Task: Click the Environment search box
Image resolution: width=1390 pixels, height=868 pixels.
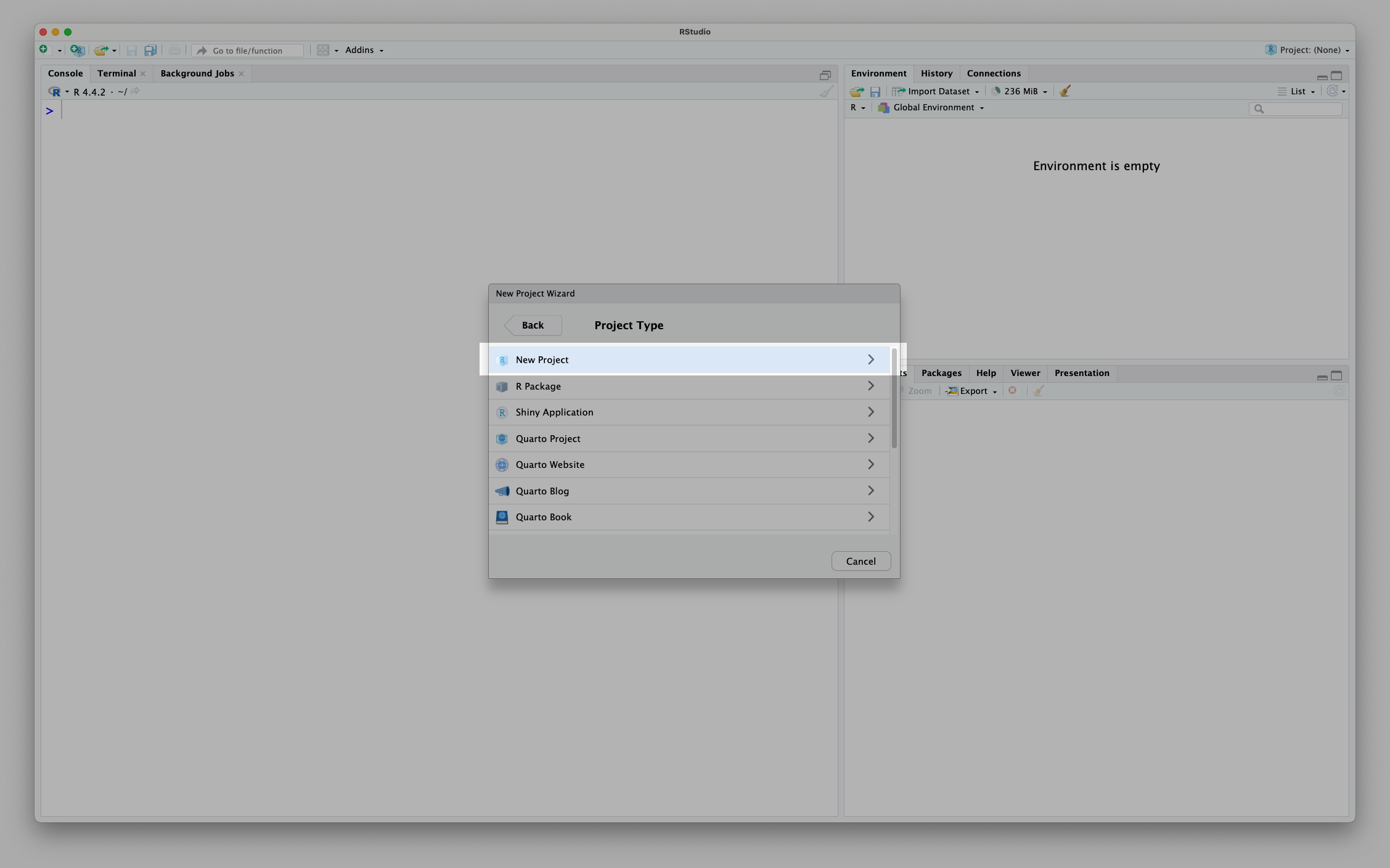Action: point(1295,109)
